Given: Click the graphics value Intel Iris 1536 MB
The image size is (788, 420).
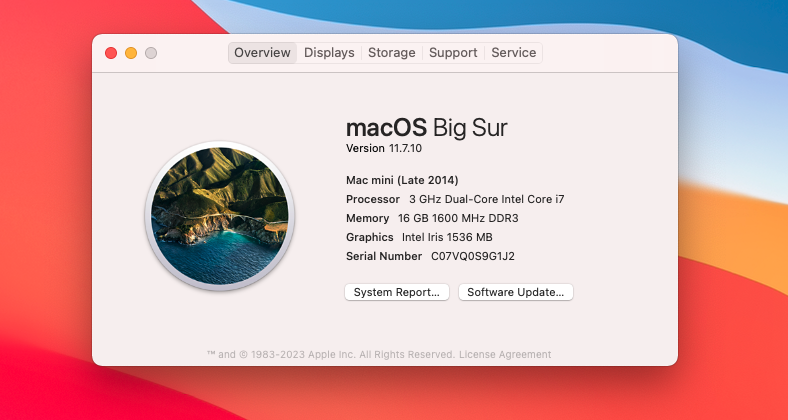Looking at the screenshot, I should (x=447, y=237).
